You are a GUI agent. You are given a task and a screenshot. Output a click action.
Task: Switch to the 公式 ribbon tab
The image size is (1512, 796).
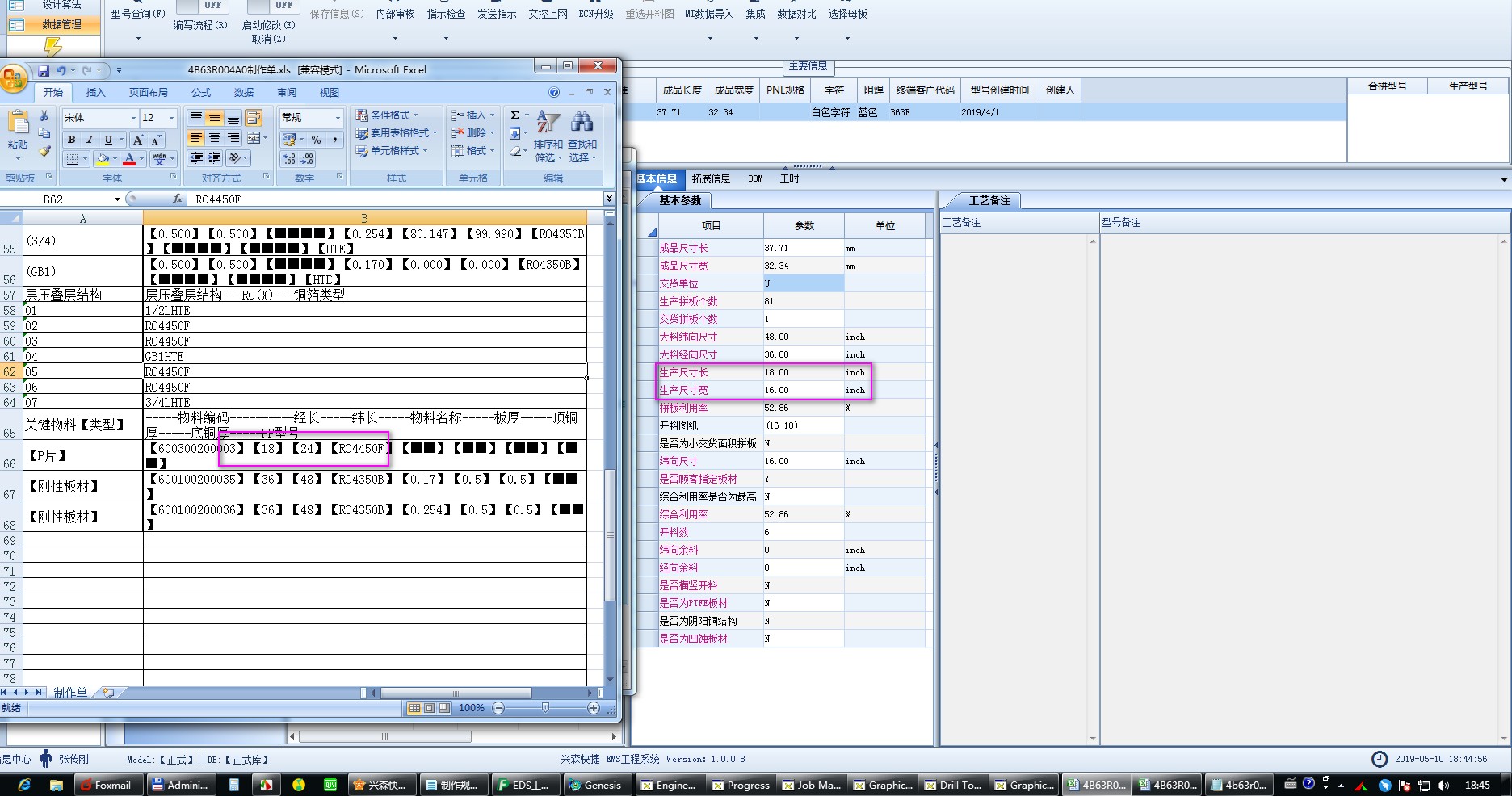pos(201,93)
